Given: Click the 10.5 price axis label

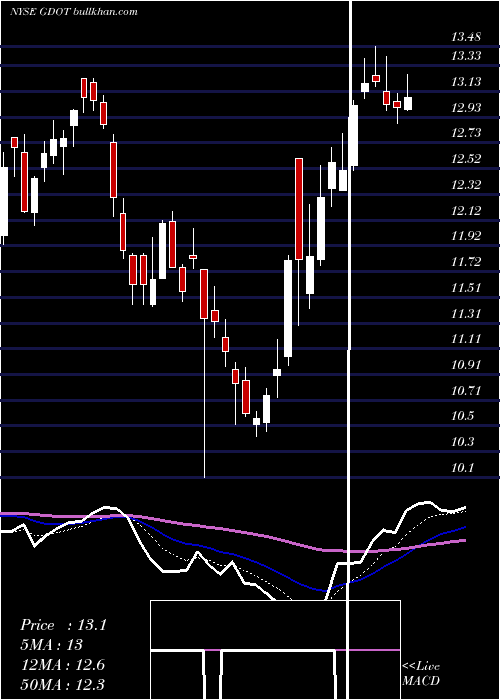Looking at the screenshot, I should point(462,417).
